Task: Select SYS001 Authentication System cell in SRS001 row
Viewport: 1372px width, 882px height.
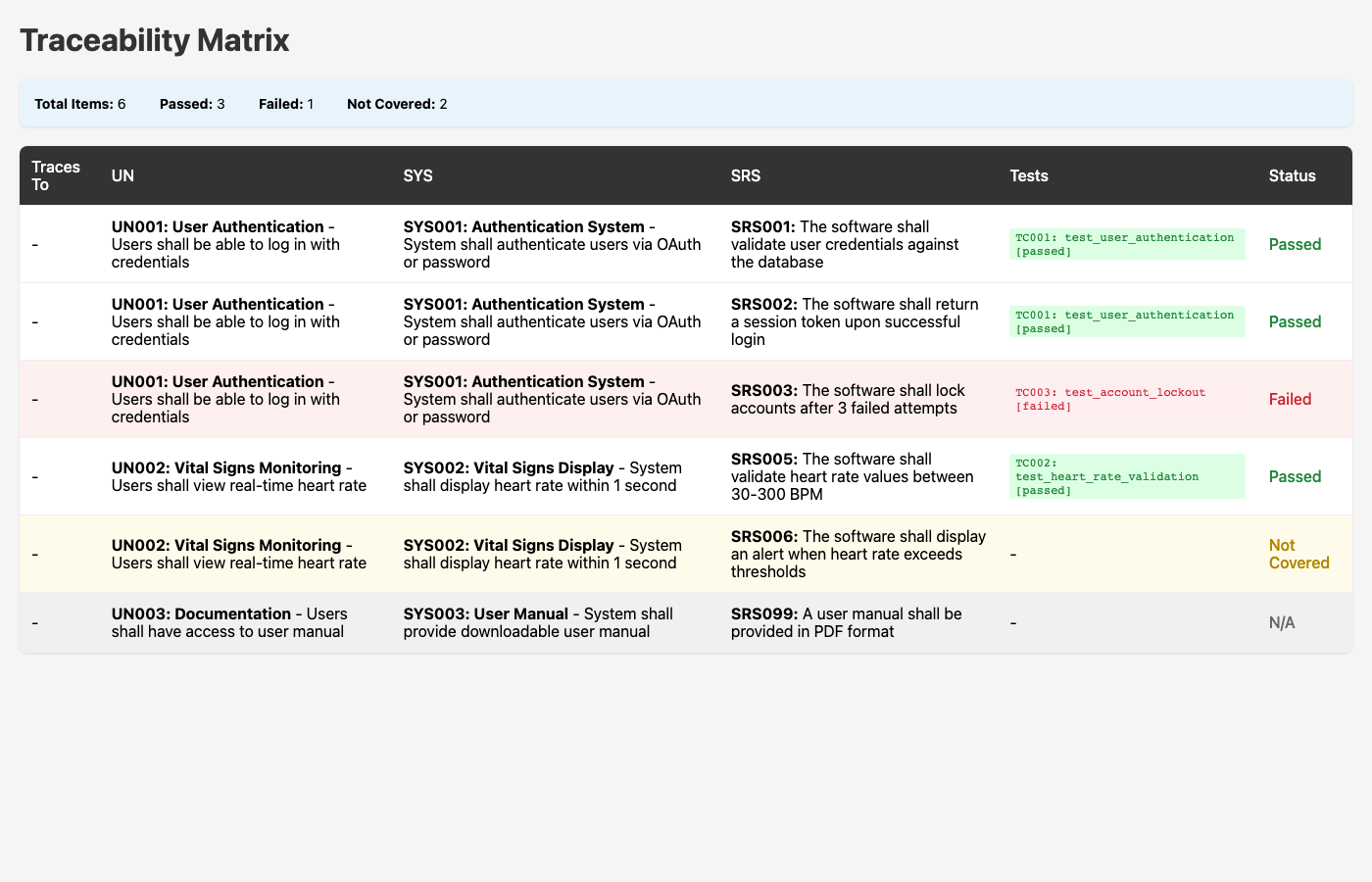Action: point(556,244)
